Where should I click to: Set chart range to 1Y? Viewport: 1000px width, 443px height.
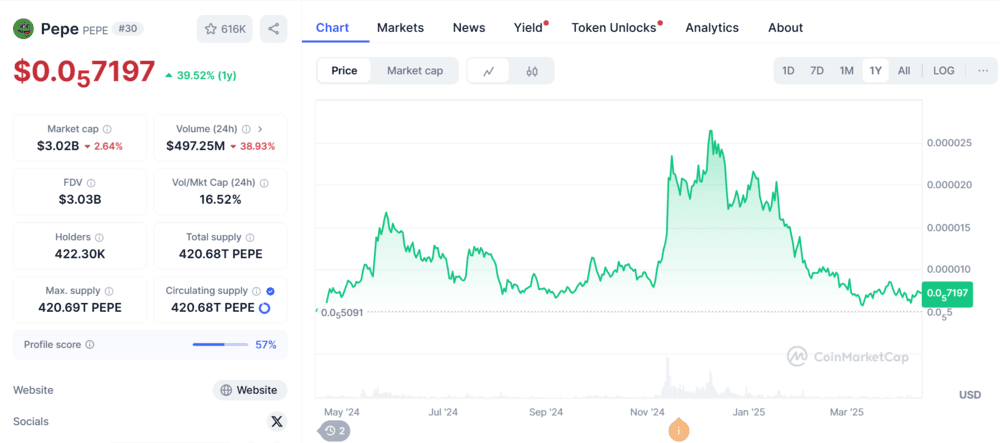(x=876, y=71)
